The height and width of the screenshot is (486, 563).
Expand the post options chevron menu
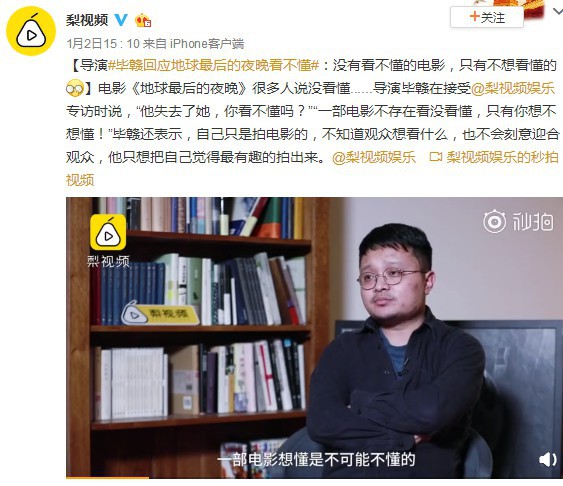[558, 12]
